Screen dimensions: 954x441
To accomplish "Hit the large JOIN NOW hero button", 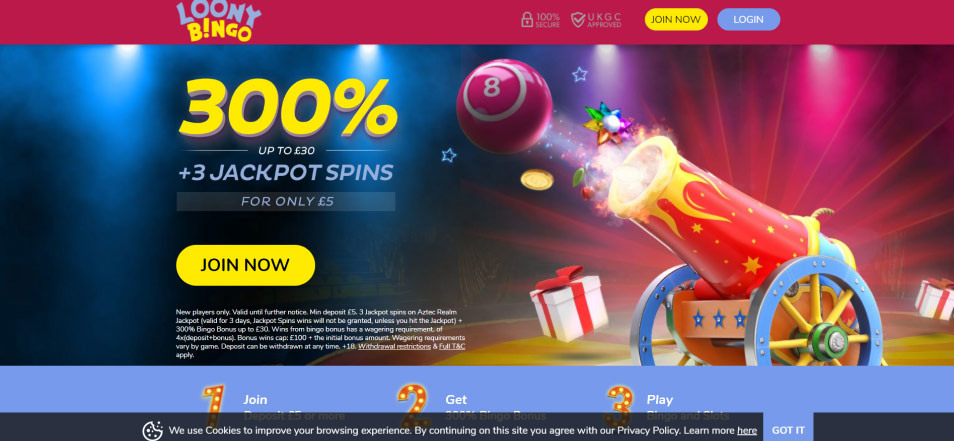I will pyautogui.click(x=245, y=265).
